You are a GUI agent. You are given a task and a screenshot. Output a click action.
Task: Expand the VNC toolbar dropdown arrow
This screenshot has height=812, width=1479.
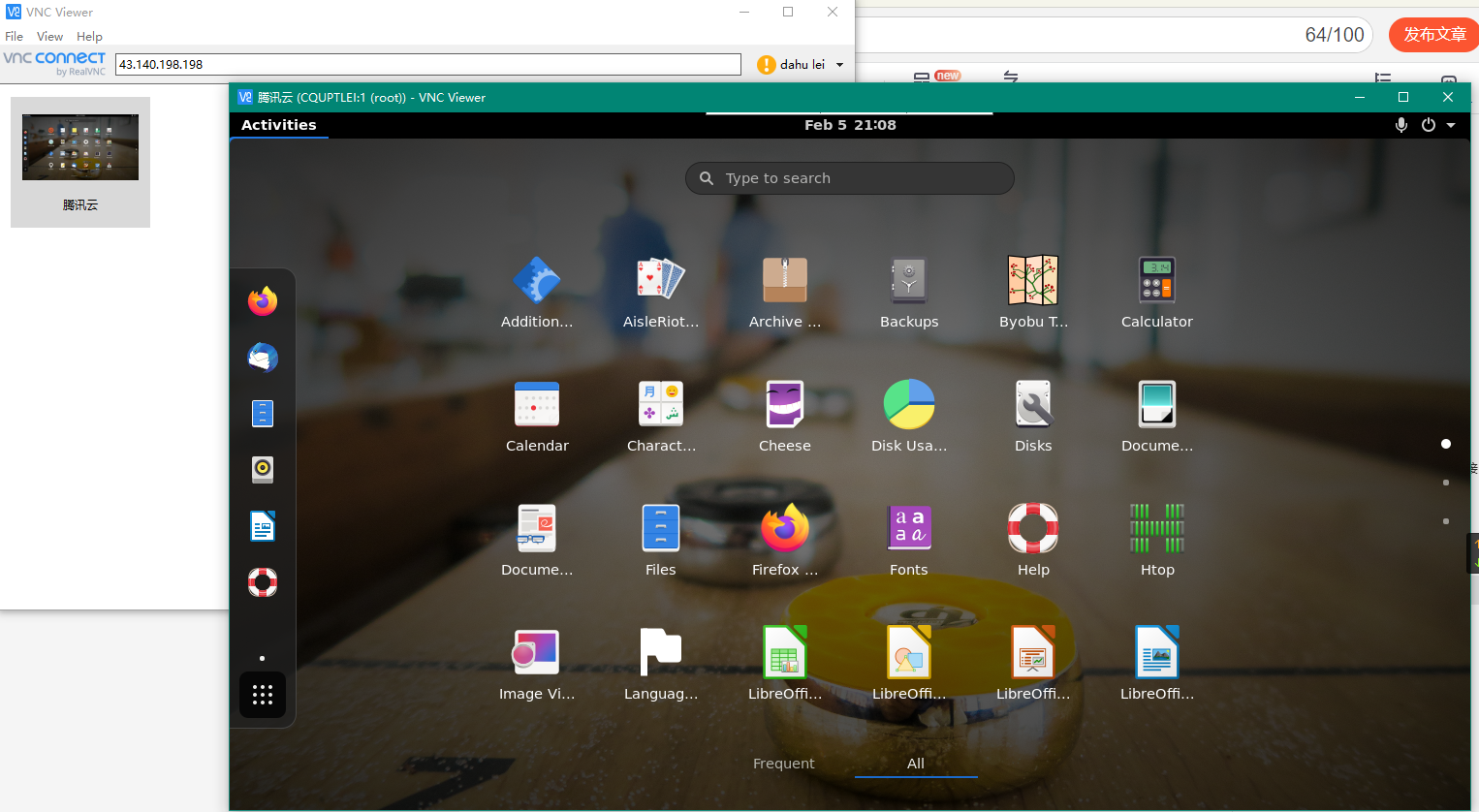1451,125
